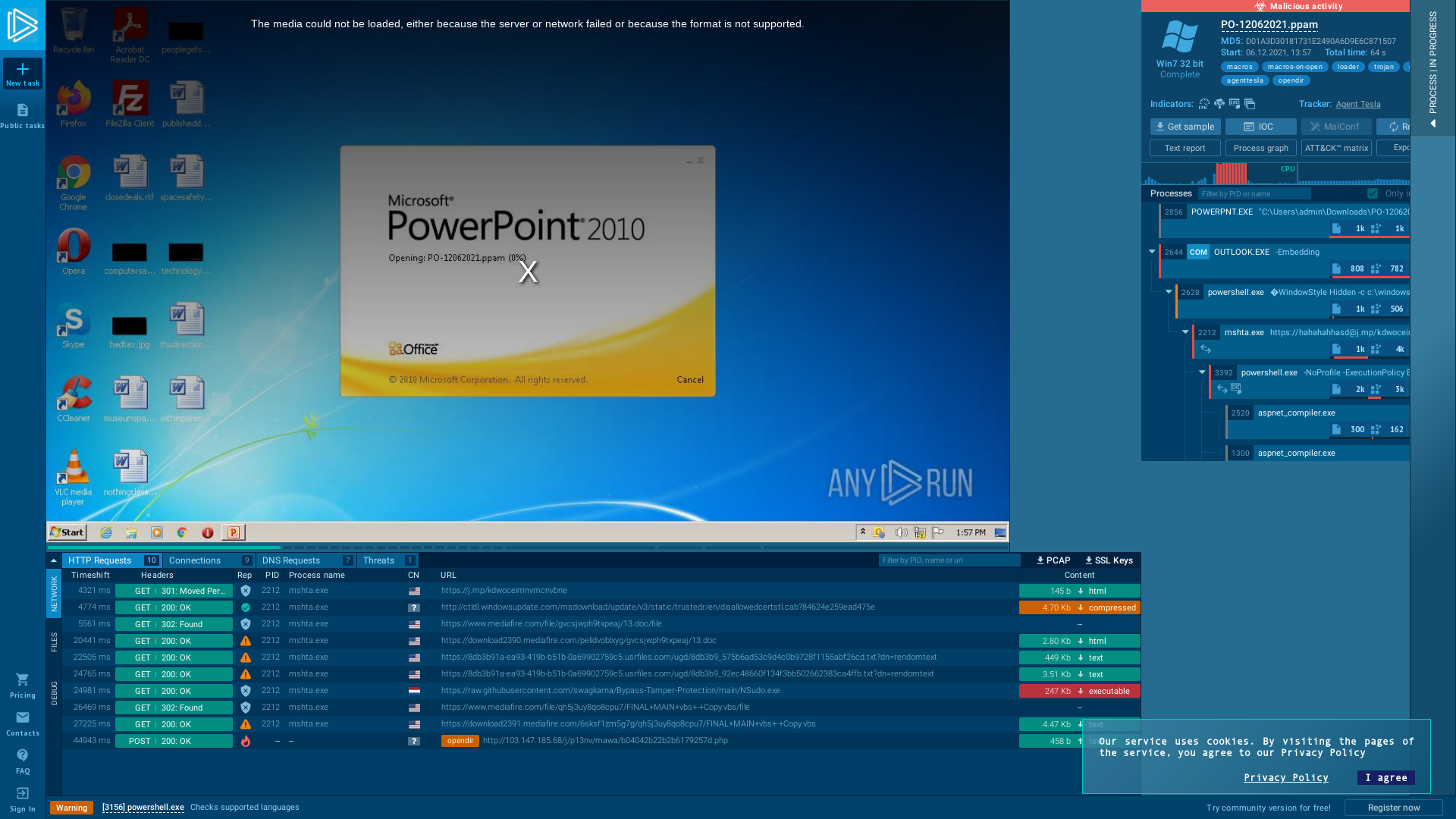Click the Agent Tesla tracker link
The width and height of the screenshot is (1456, 819).
click(1357, 104)
